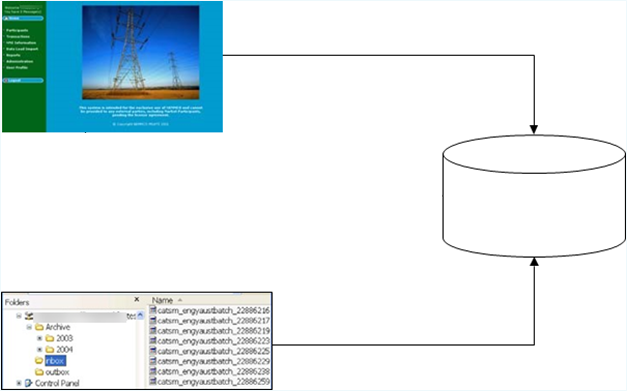This screenshot has height=391, width=627.
Task: Open Administration in the green sidebar
Action: coord(20,62)
